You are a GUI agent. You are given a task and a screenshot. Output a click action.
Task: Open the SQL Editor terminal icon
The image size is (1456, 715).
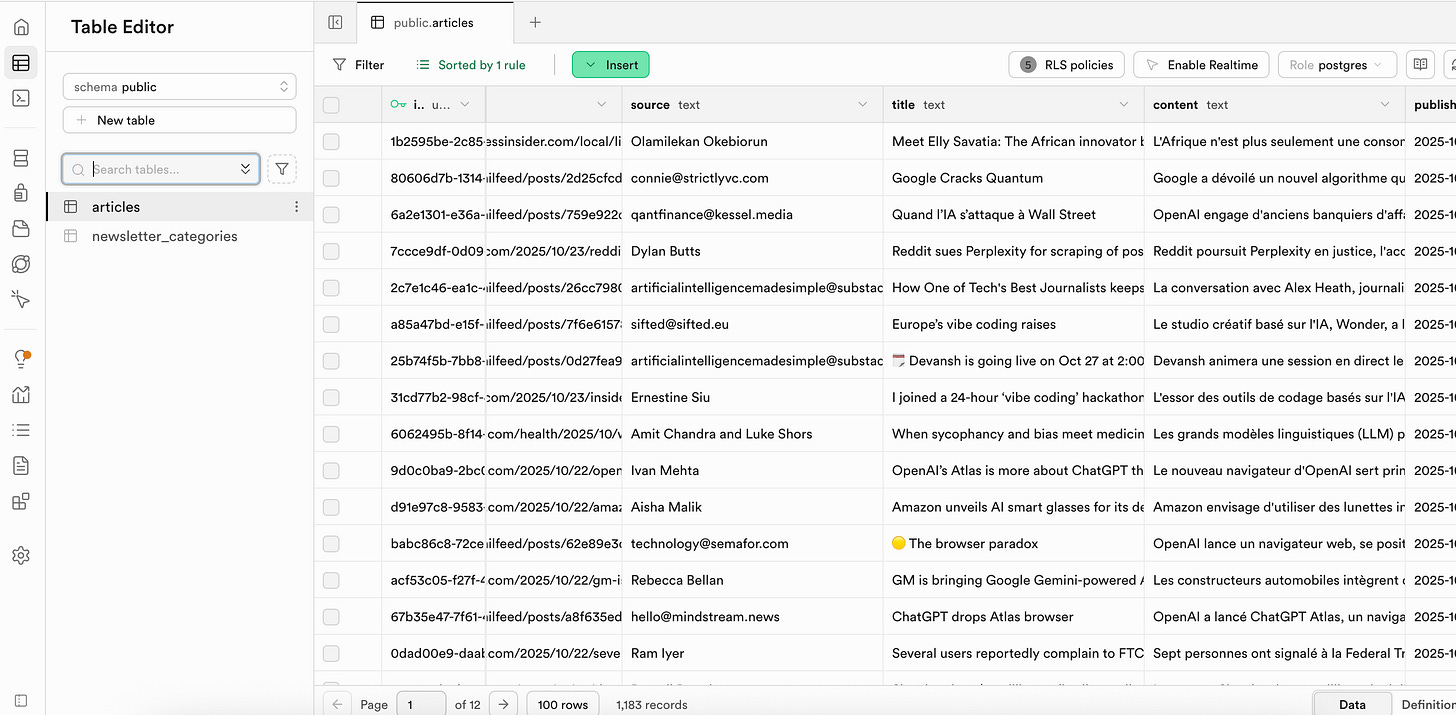[x=21, y=98]
